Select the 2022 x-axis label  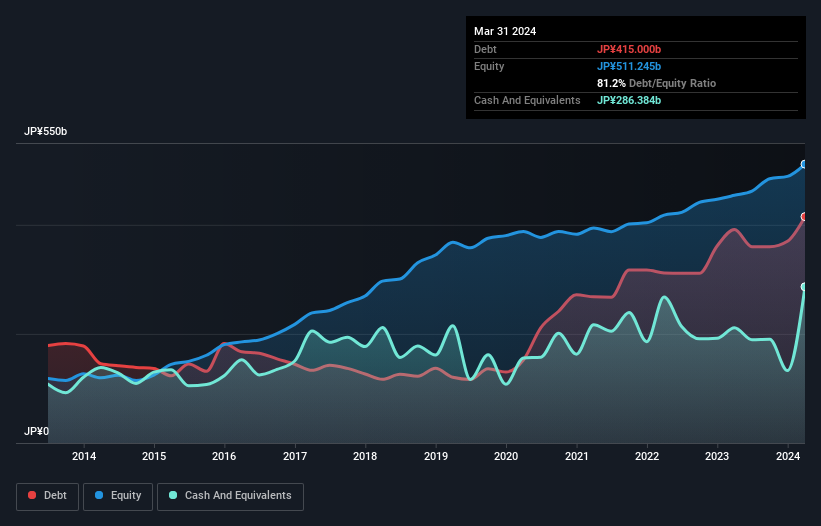(648, 457)
